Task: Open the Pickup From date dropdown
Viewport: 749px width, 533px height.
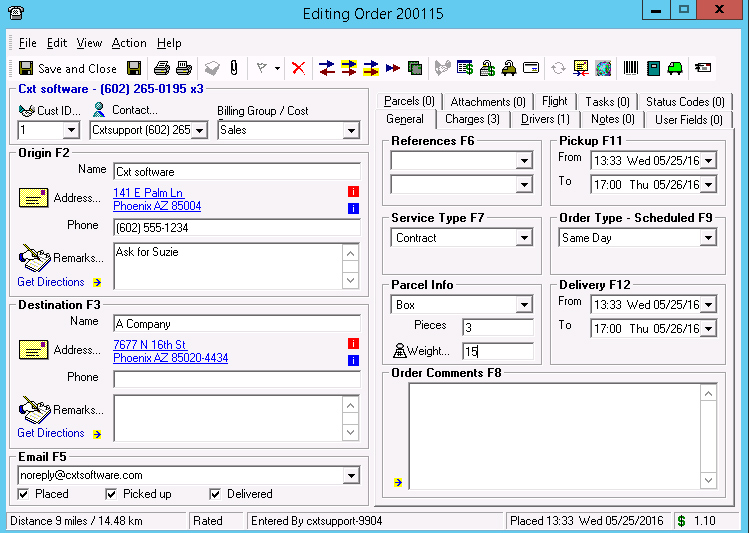Action: tap(708, 160)
